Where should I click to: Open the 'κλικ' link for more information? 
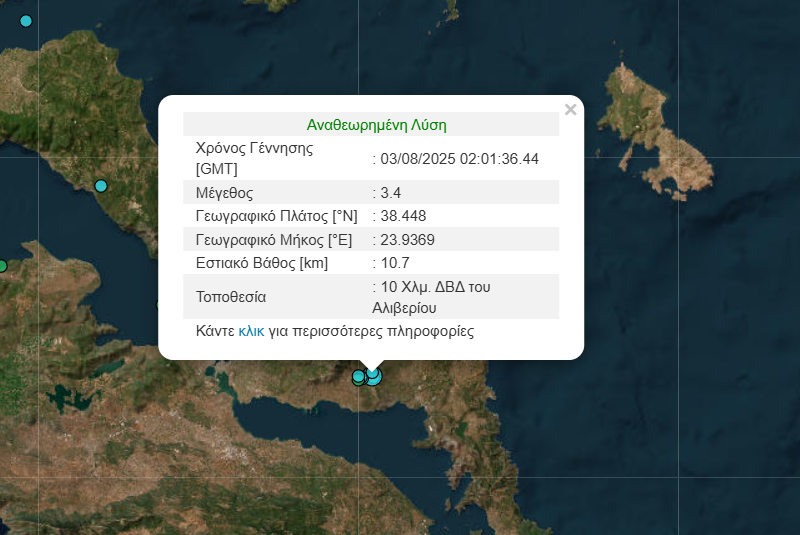pyautogui.click(x=251, y=331)
